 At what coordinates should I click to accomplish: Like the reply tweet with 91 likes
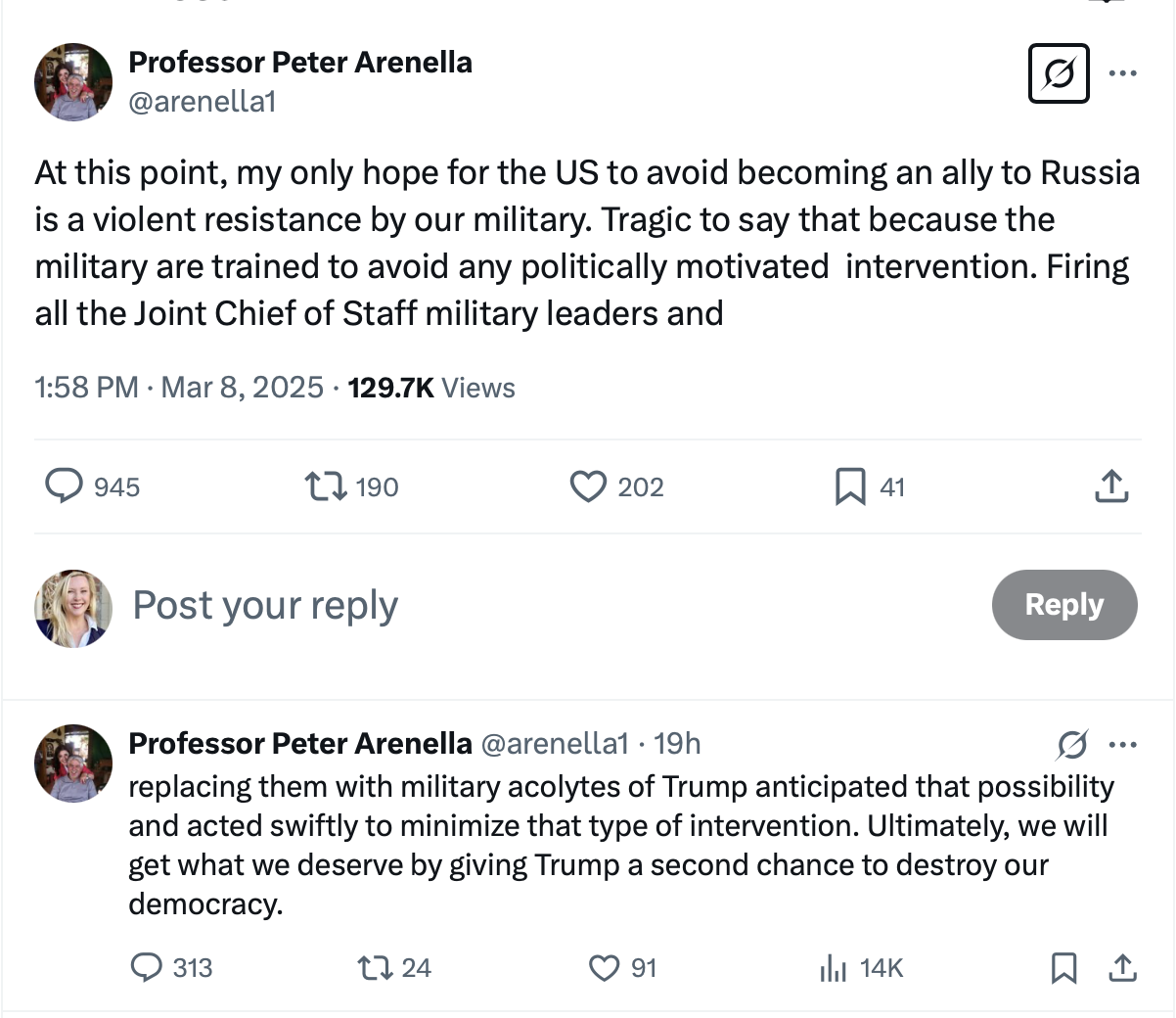tap(604, 967)
